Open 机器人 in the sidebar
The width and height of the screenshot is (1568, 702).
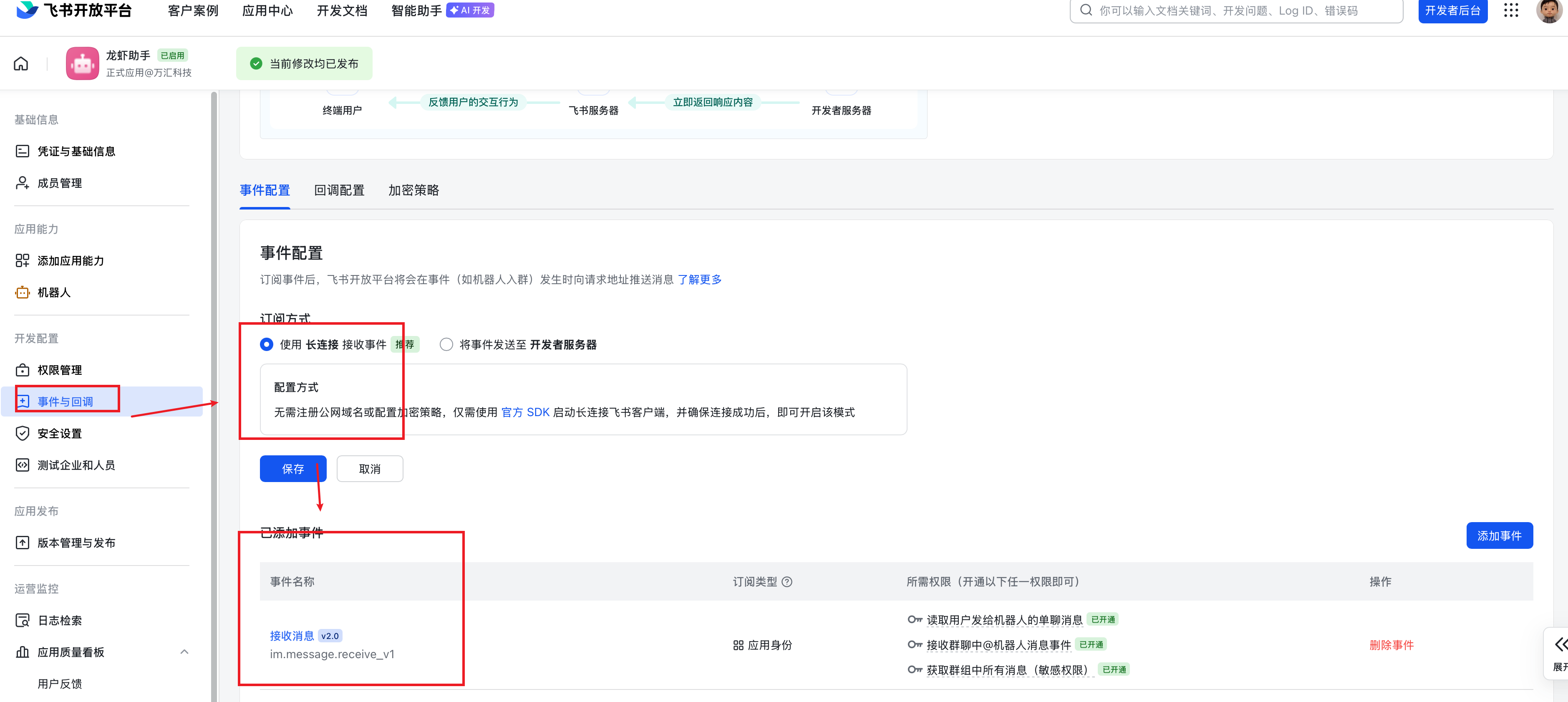click(53, 292)
